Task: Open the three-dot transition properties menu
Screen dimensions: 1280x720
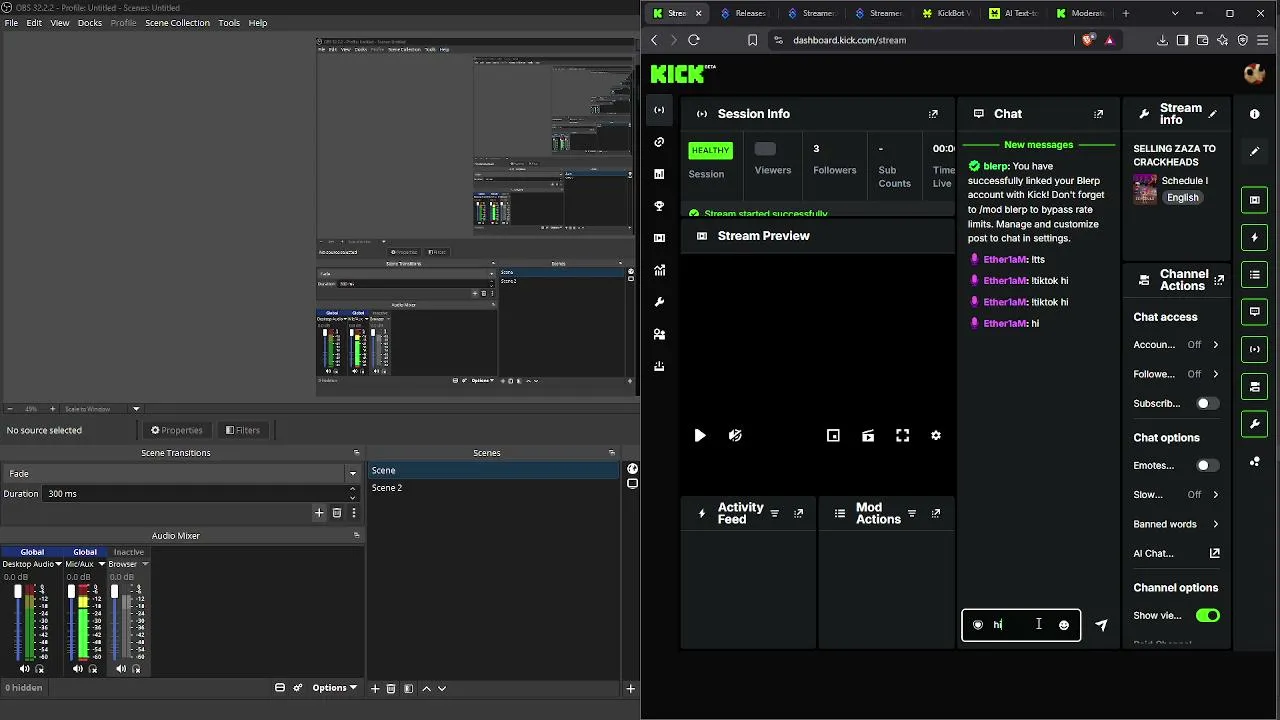Action: point(353,513)
